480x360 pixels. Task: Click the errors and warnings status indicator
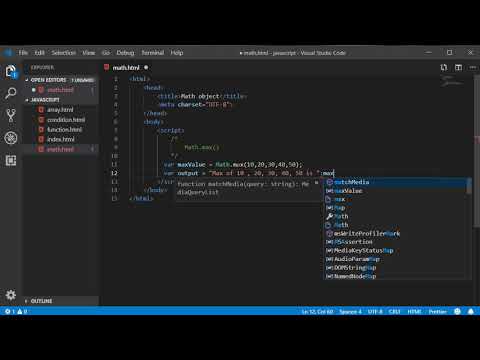[16, 311]
